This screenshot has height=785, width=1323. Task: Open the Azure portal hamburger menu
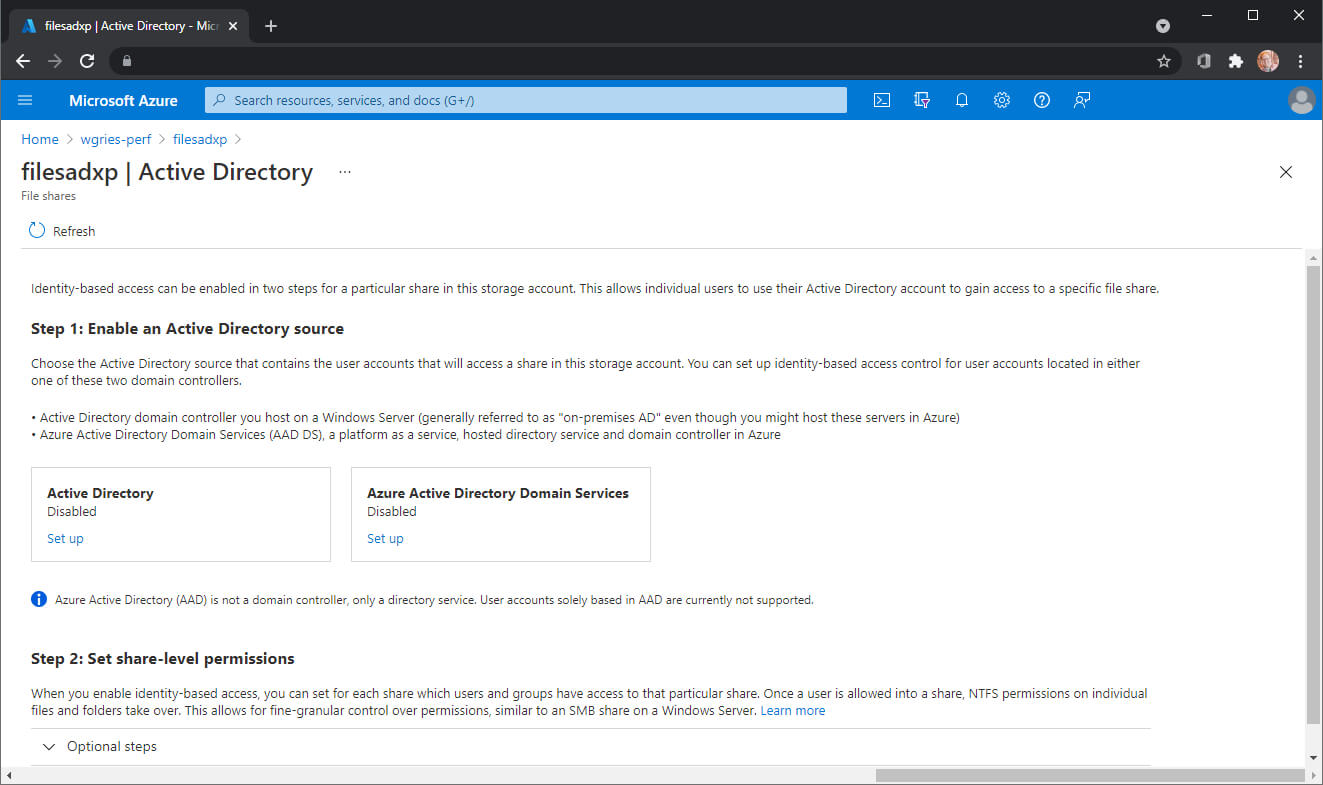click(25, 100)
